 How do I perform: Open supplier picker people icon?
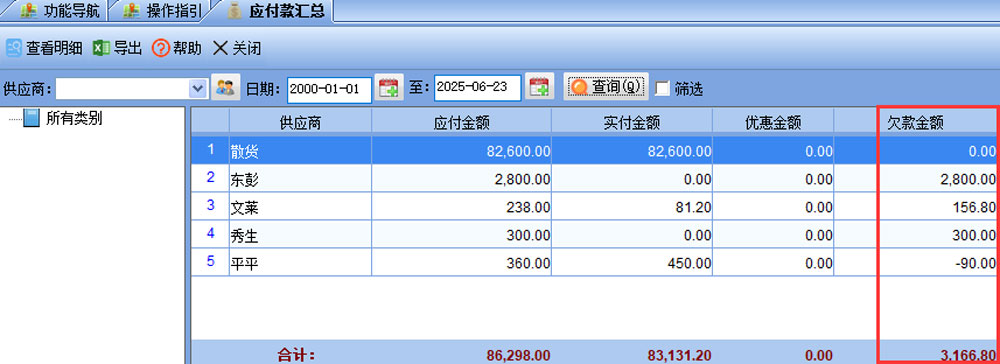coord(225,87)
